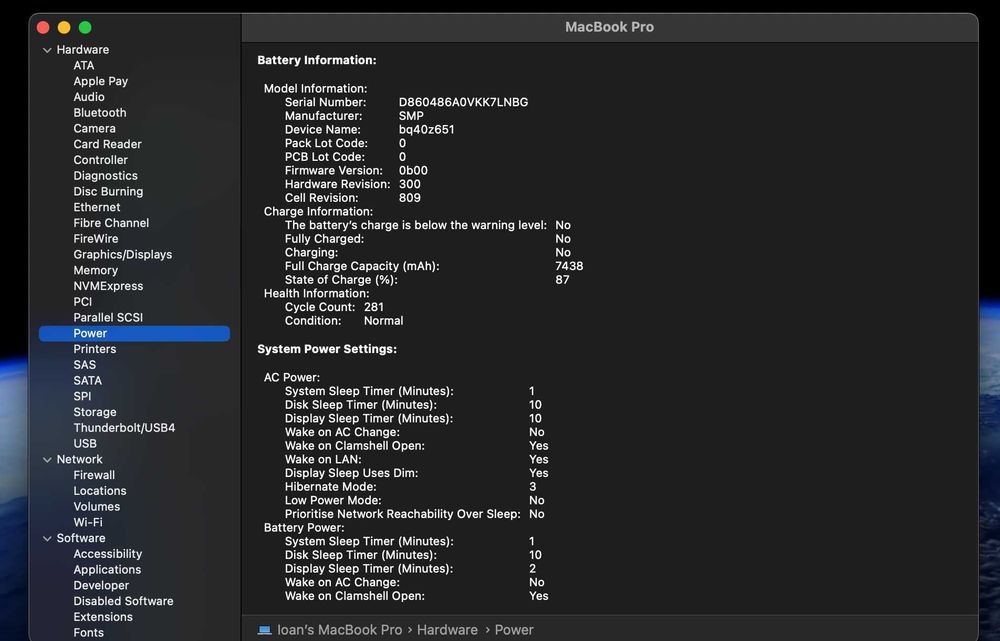Select Fonts under Software
The width and height of the screenshot is (1000, 641).
(88, 633)
